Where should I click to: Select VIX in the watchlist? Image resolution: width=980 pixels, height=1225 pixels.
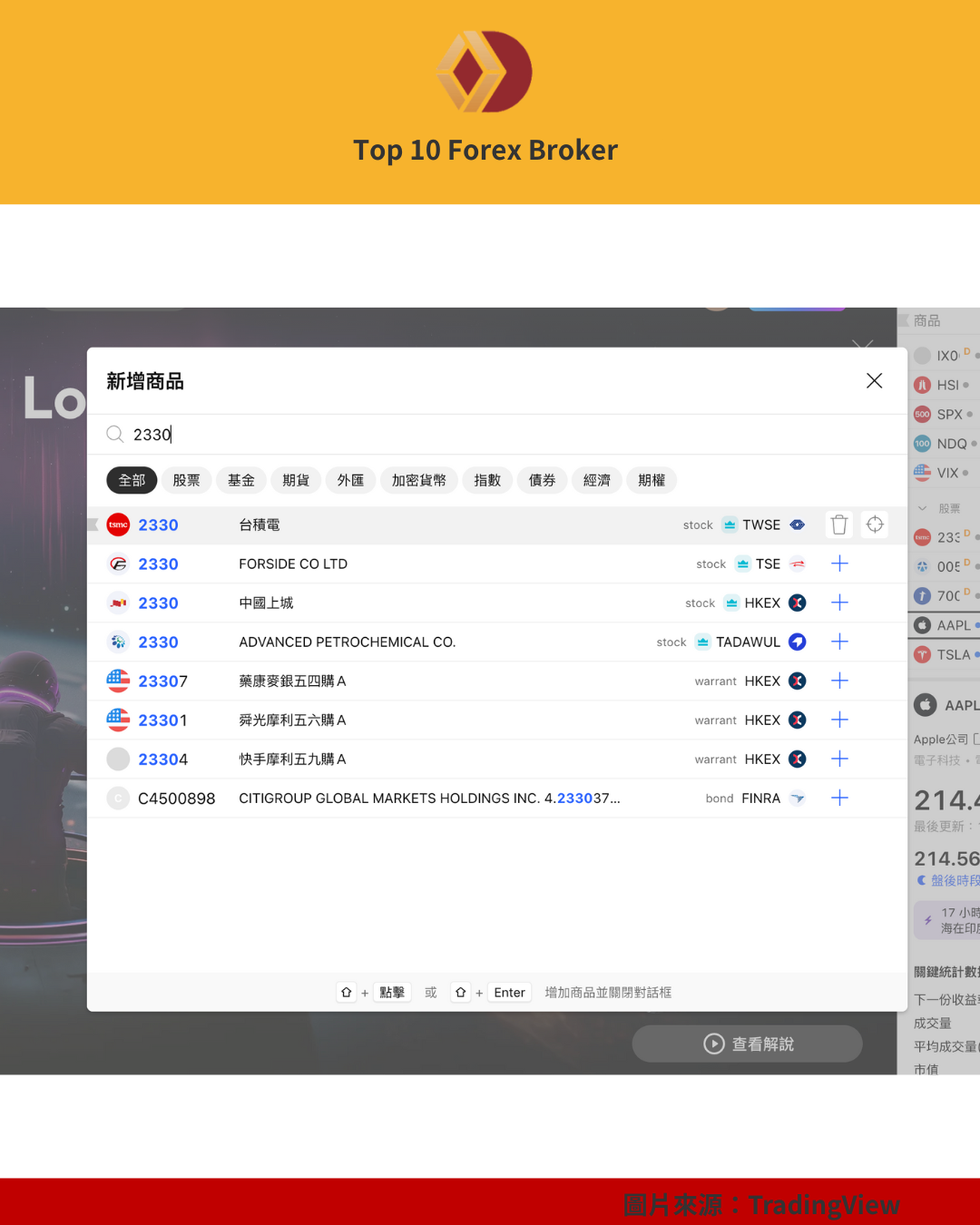point(944,473)
